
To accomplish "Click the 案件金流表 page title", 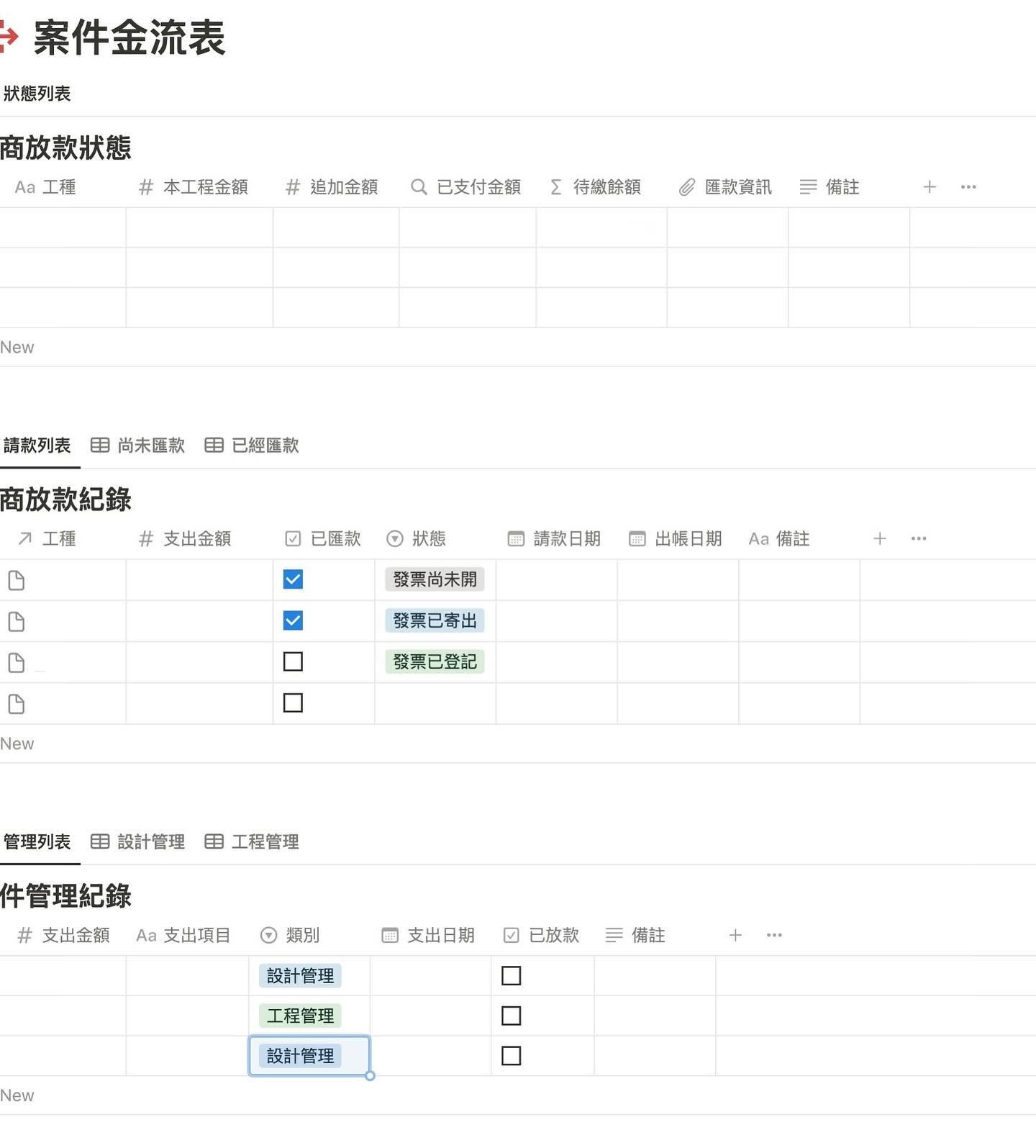I will pos(129,37).
